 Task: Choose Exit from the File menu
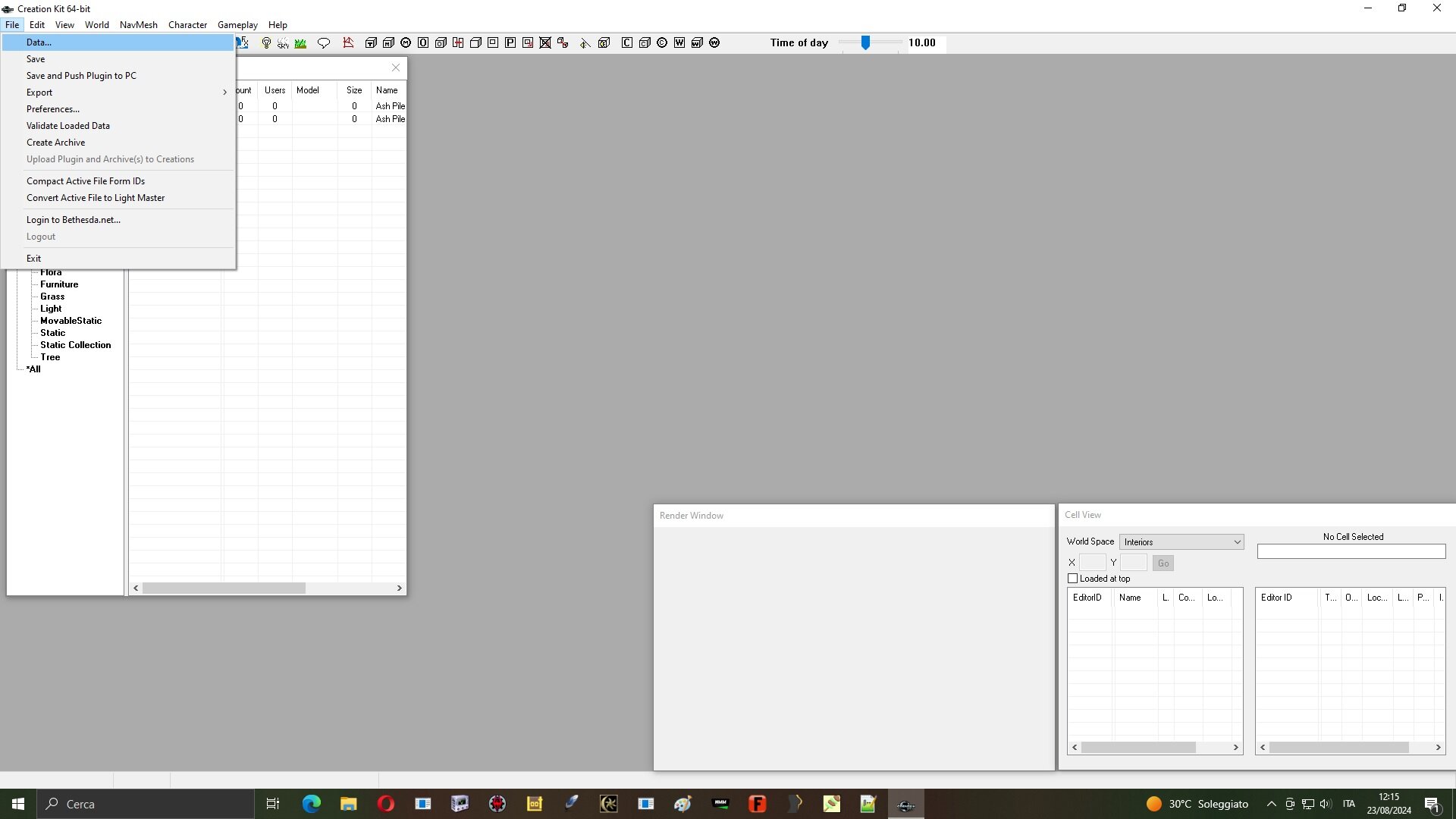point(119,259)
